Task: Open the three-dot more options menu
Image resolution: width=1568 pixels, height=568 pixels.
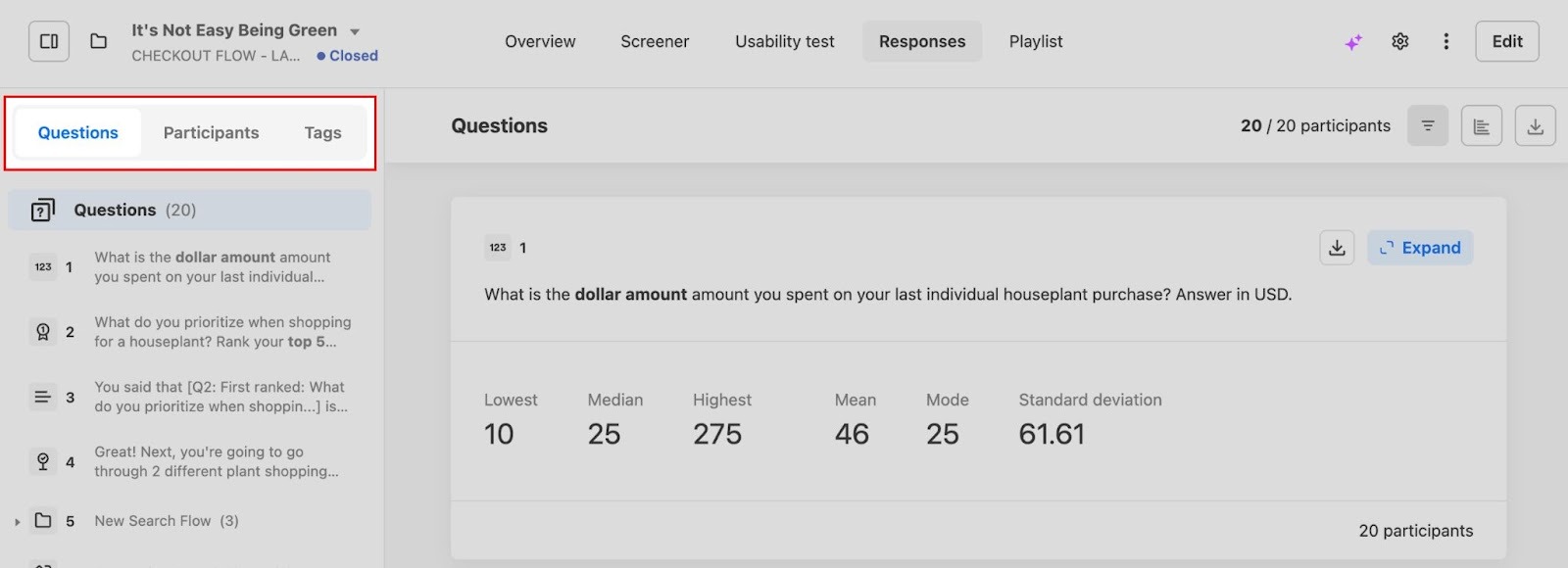Action: click(1445, 41)
